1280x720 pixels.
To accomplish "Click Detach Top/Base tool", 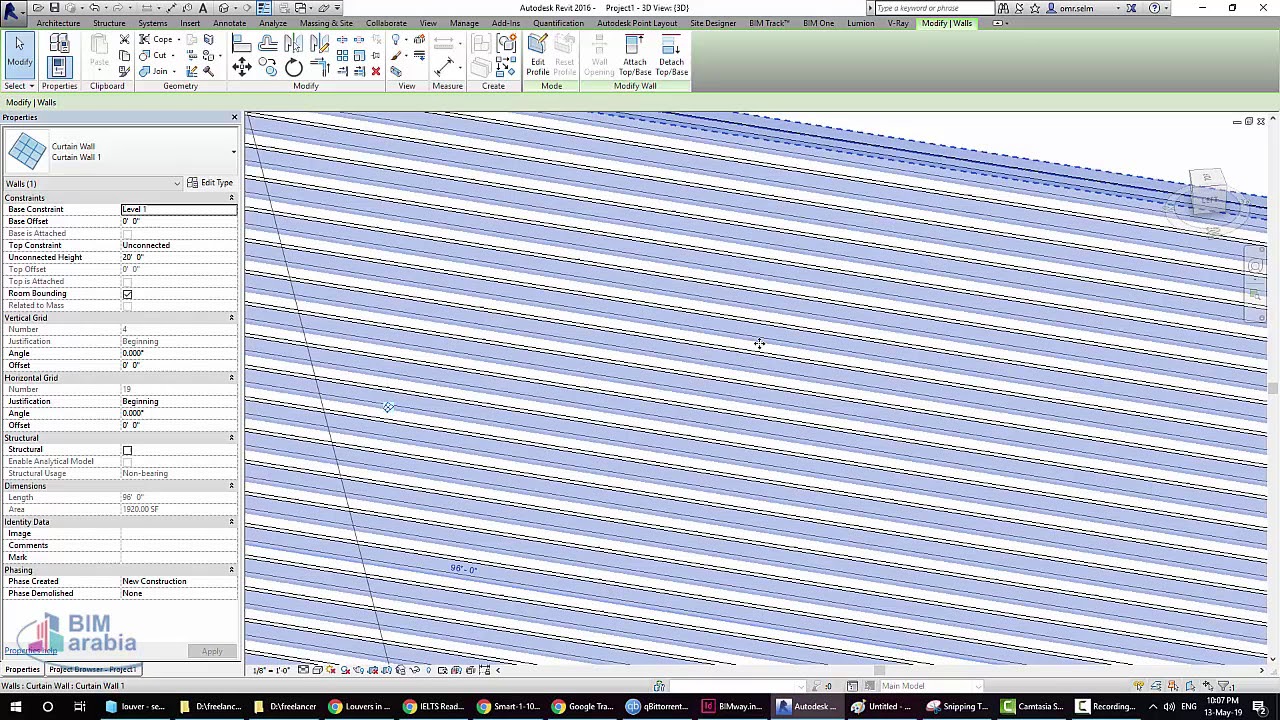I will (x=672, y=55).
